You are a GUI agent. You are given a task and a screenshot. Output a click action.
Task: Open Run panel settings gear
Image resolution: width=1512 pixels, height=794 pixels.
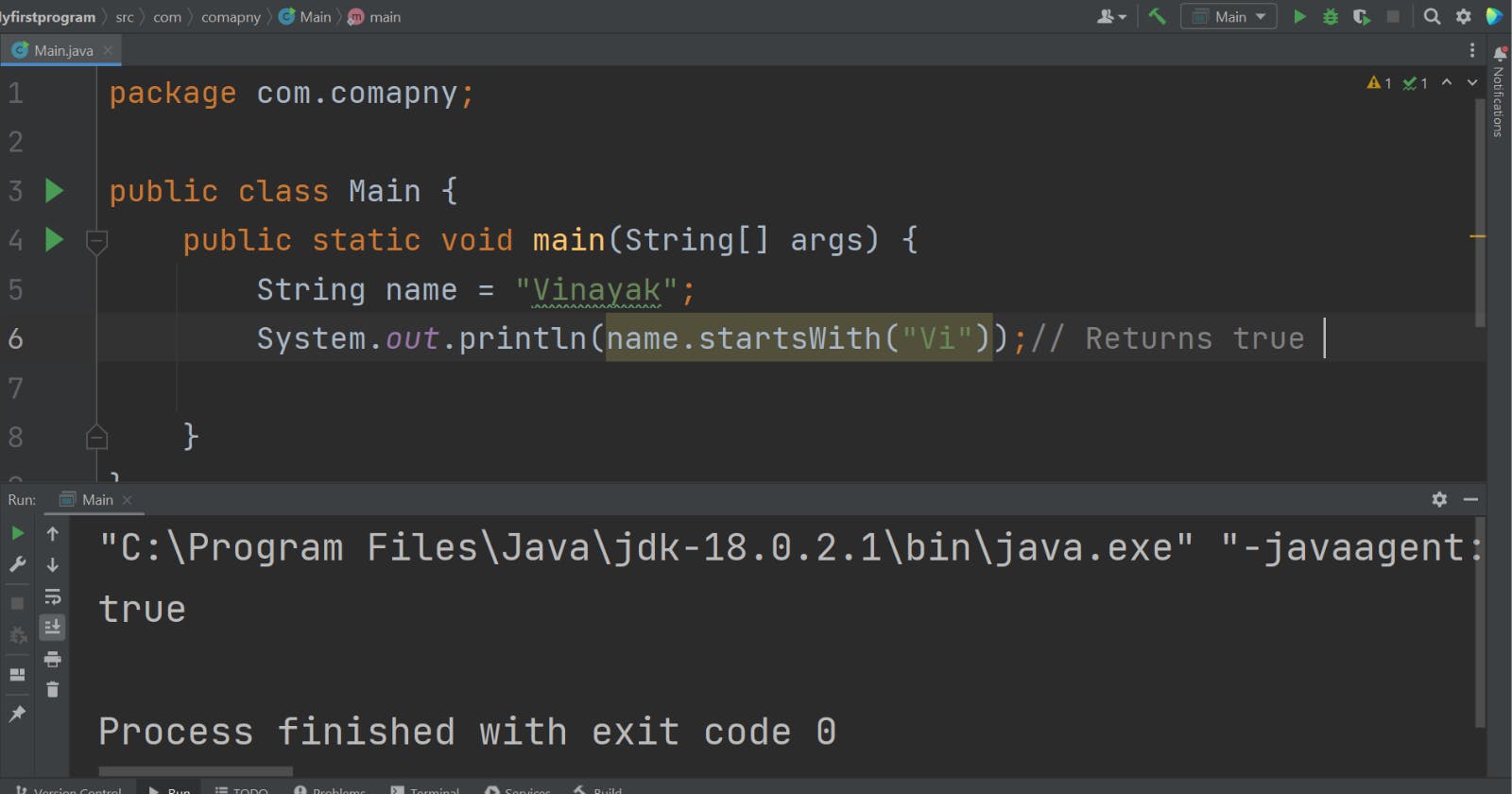(x=1439, y=499)
